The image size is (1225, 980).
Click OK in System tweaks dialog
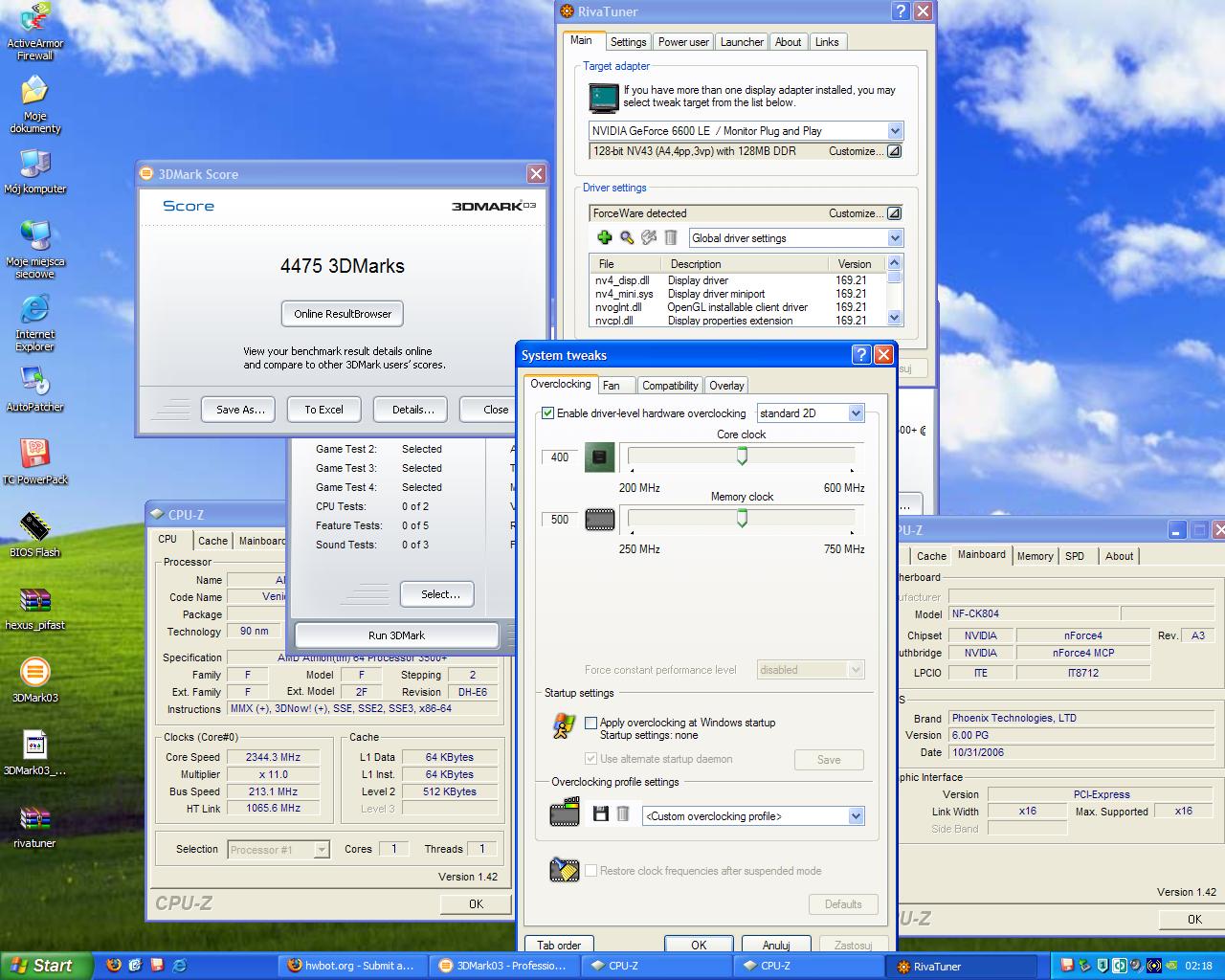[x=699, y=945]
